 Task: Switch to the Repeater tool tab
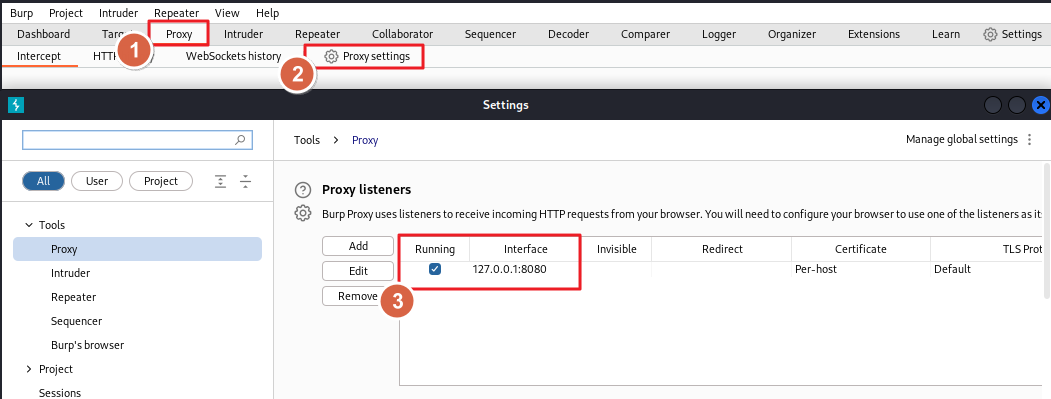click(318, 34)
